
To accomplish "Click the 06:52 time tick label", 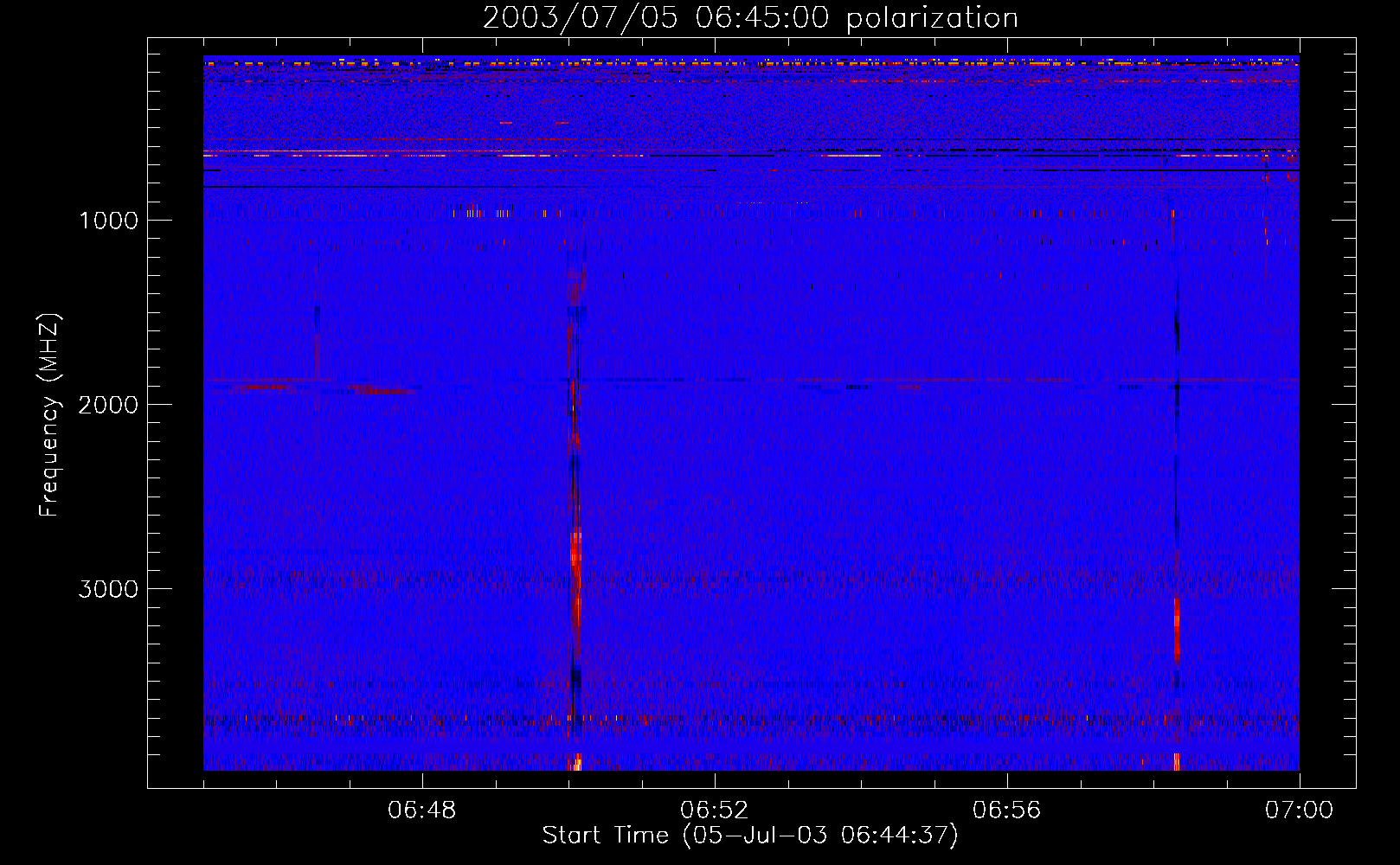I will (x=715, y=811).
